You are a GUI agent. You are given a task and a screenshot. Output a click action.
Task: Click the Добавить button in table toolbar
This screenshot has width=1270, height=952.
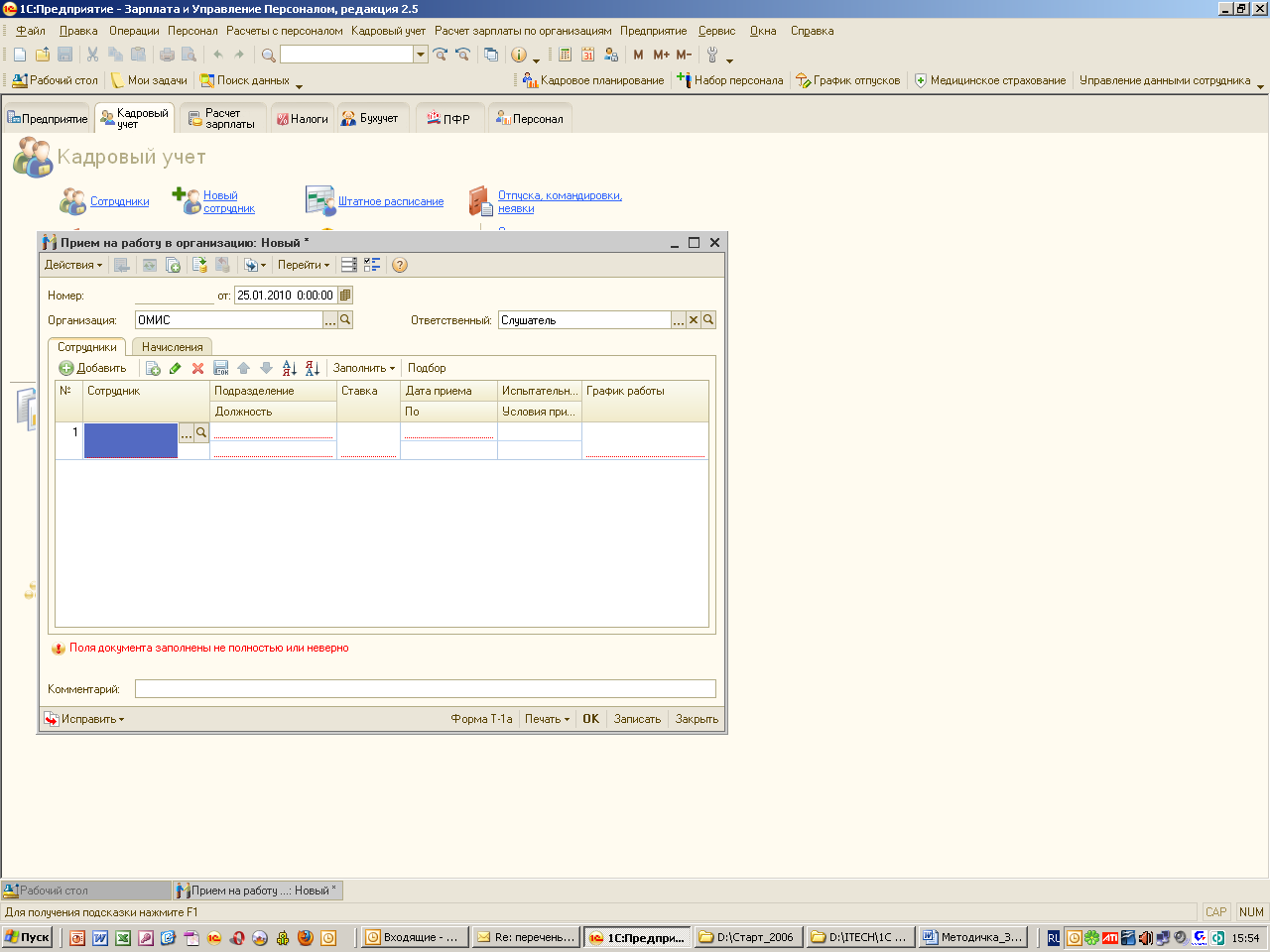click(x=93, y=368)
